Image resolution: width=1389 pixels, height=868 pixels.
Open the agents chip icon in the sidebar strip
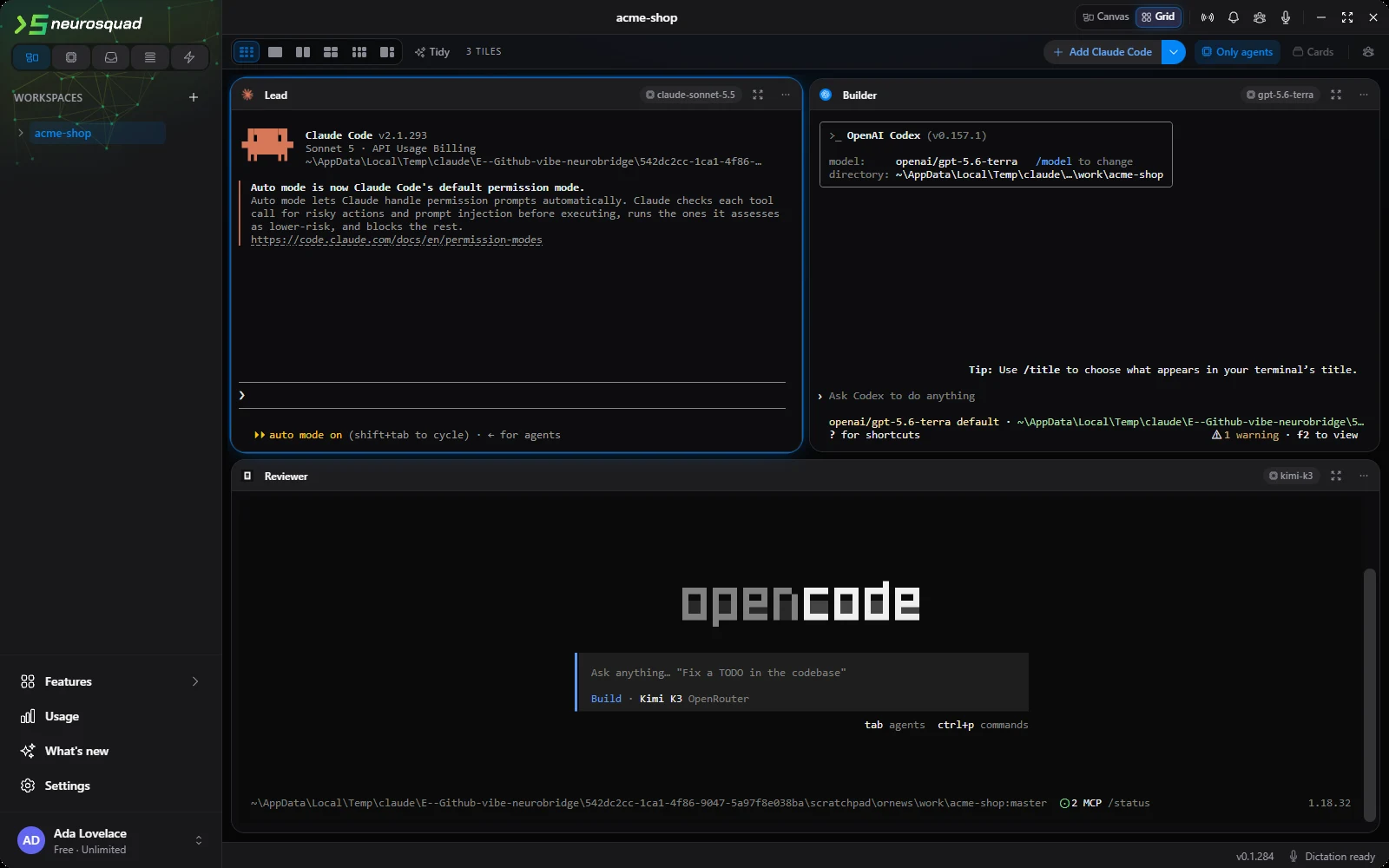[x=71, y=57]
